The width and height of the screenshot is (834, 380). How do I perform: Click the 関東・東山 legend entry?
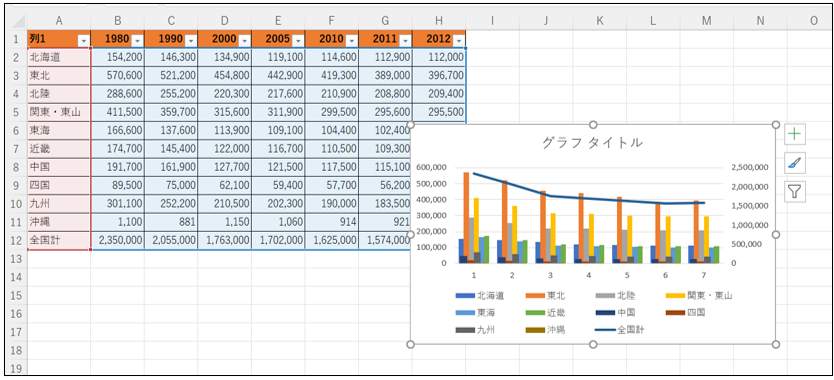click(x=699, y=295)
